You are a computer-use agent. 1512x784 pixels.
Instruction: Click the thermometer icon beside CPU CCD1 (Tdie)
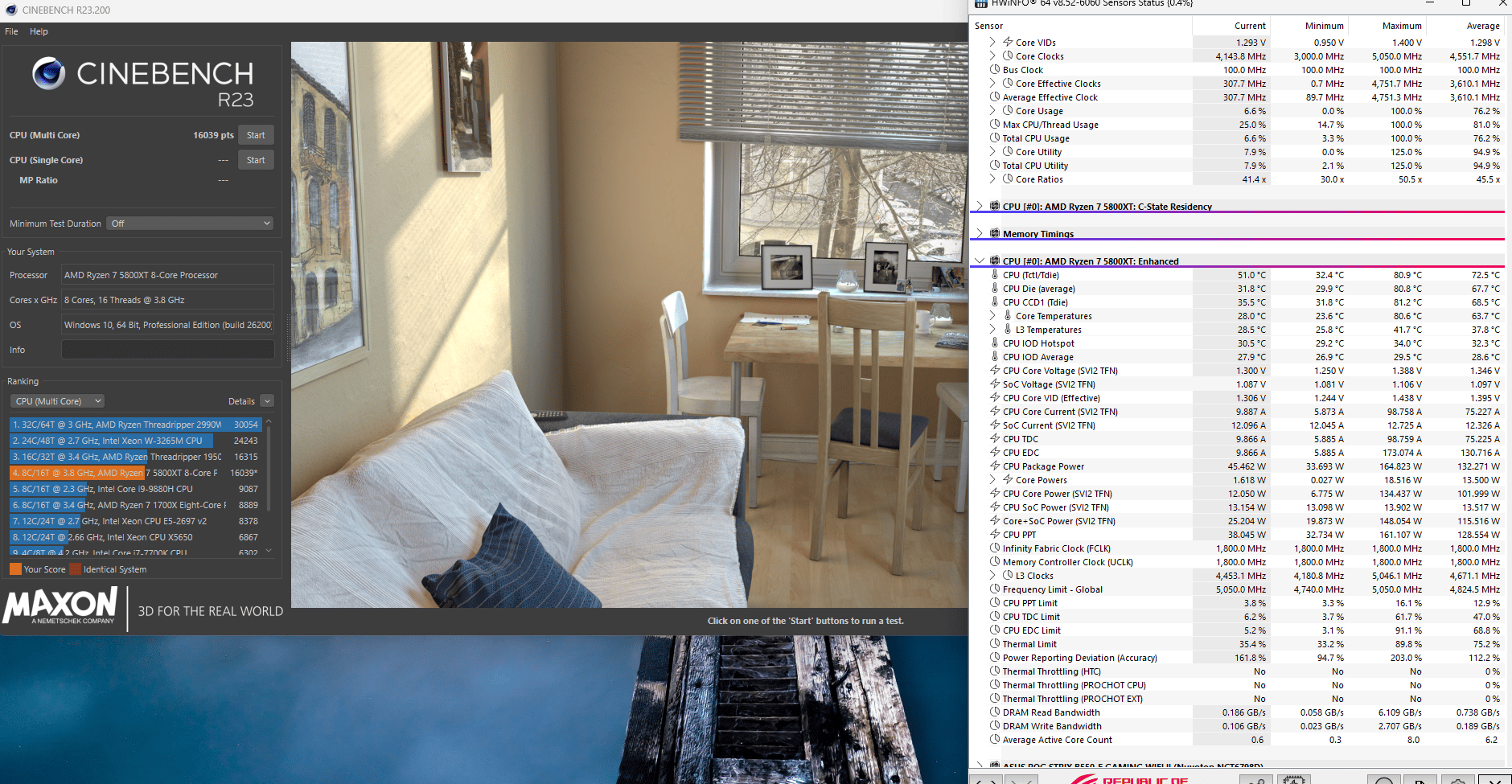995,302
